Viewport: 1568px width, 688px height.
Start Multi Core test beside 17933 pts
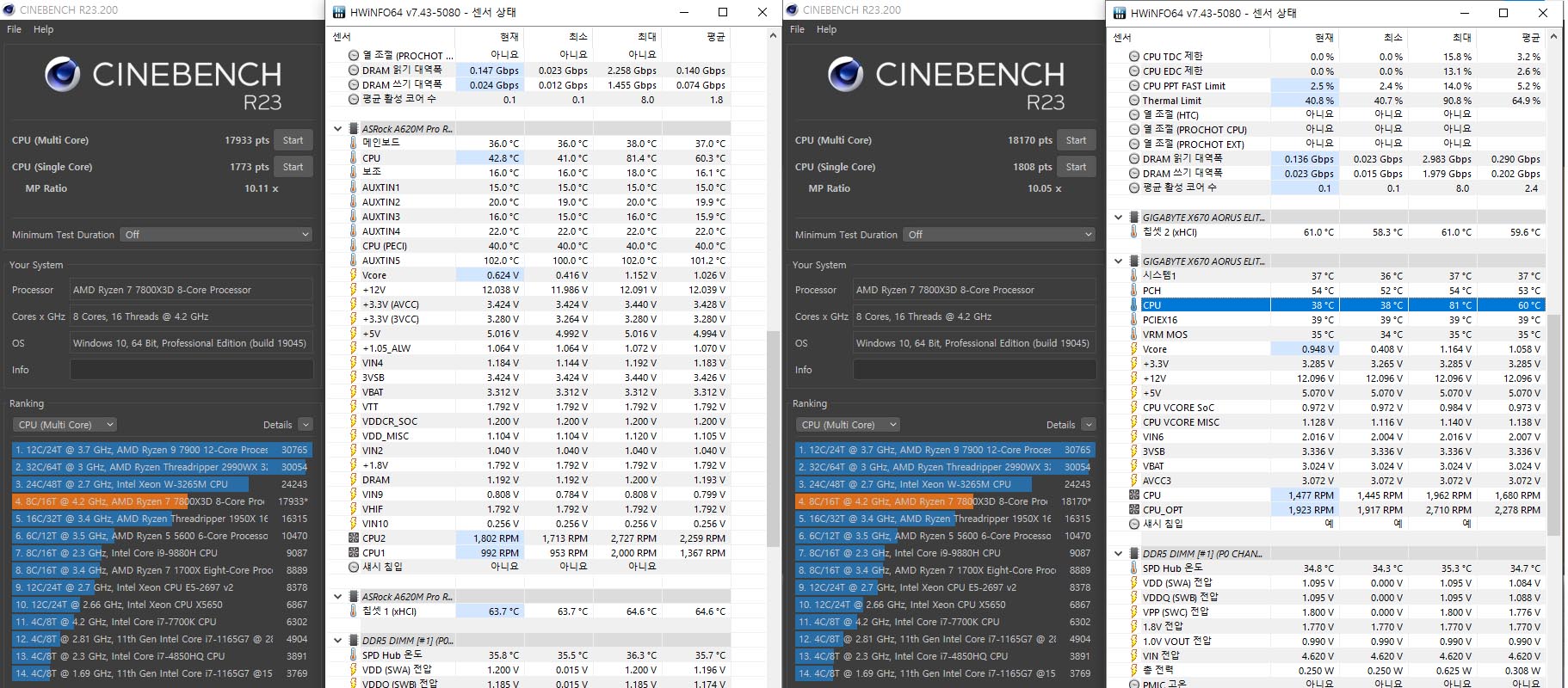[293, 140]
